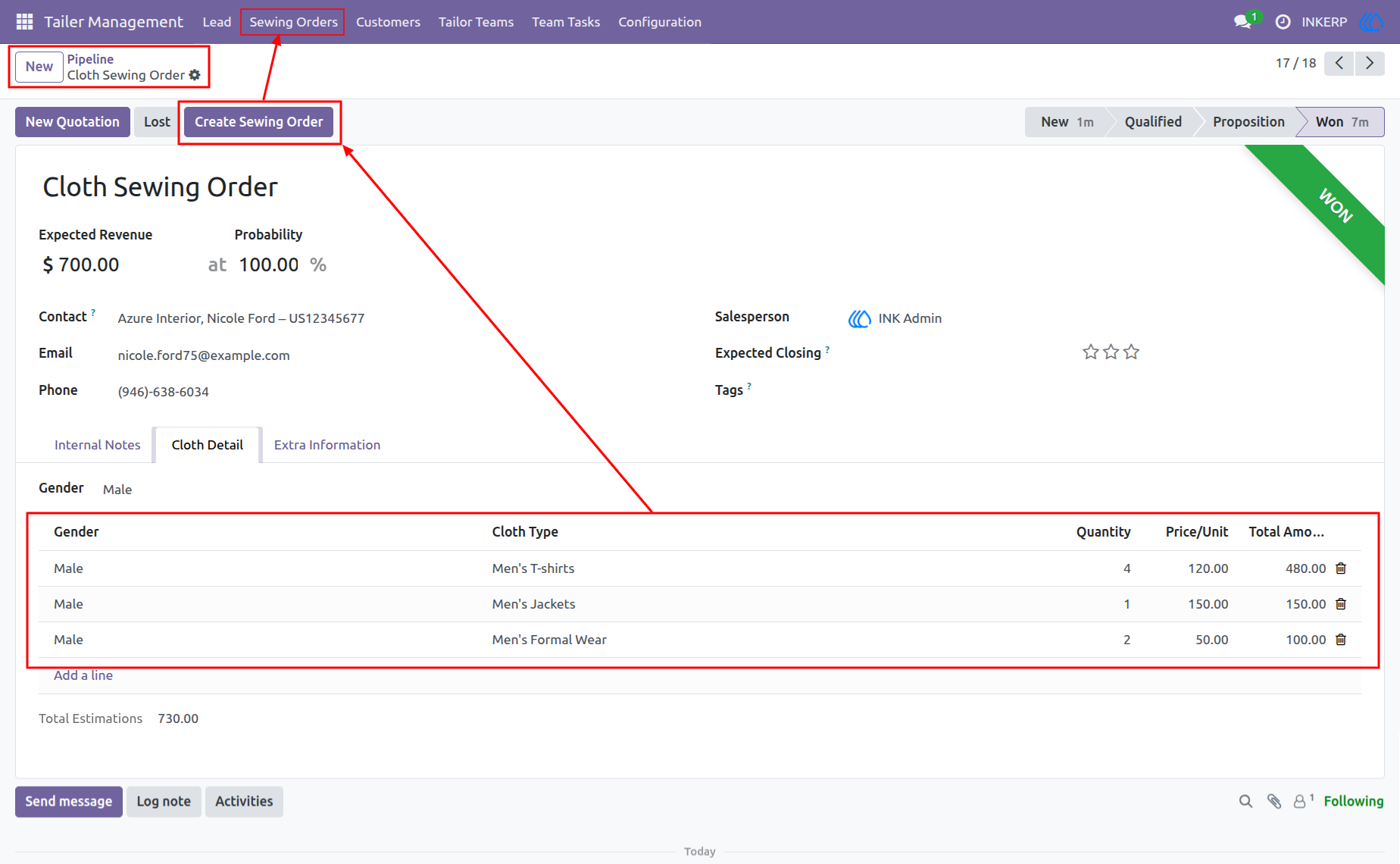Viewport: 1400px width, 864px height.
Task: Open the Activities scheduler button
Action: 244,802
